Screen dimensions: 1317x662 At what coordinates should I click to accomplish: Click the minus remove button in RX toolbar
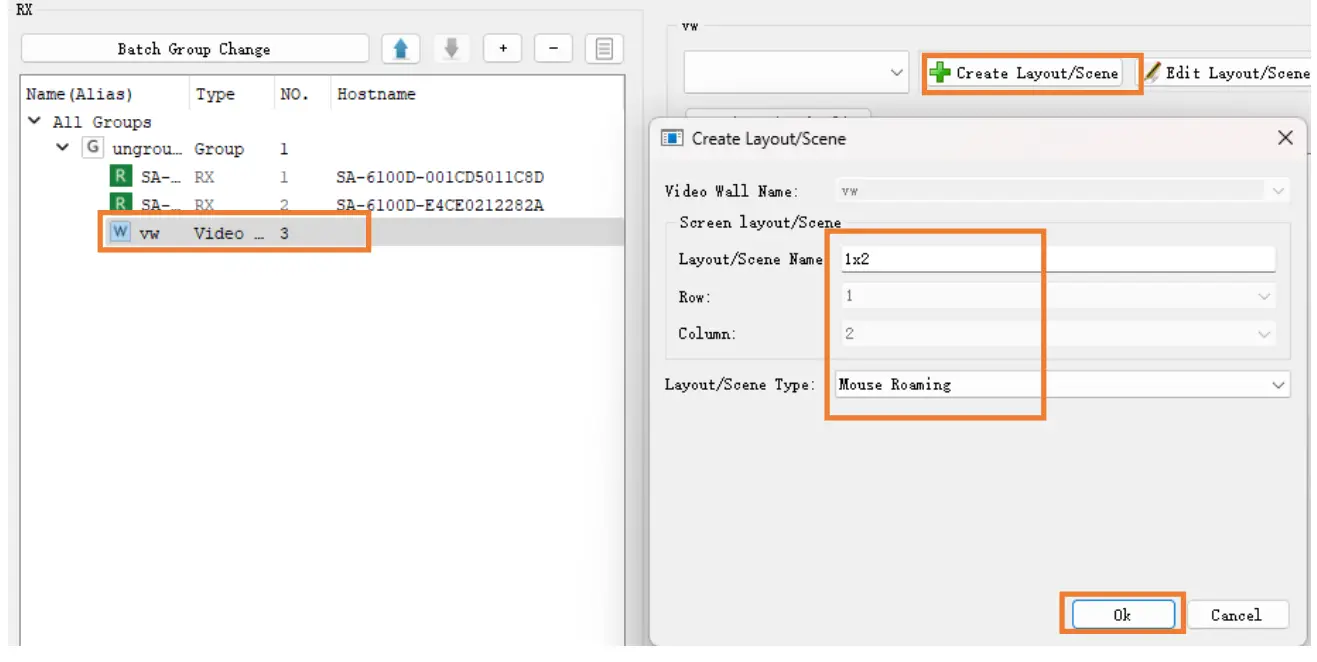pyautogui.click(x=553, y=49)
